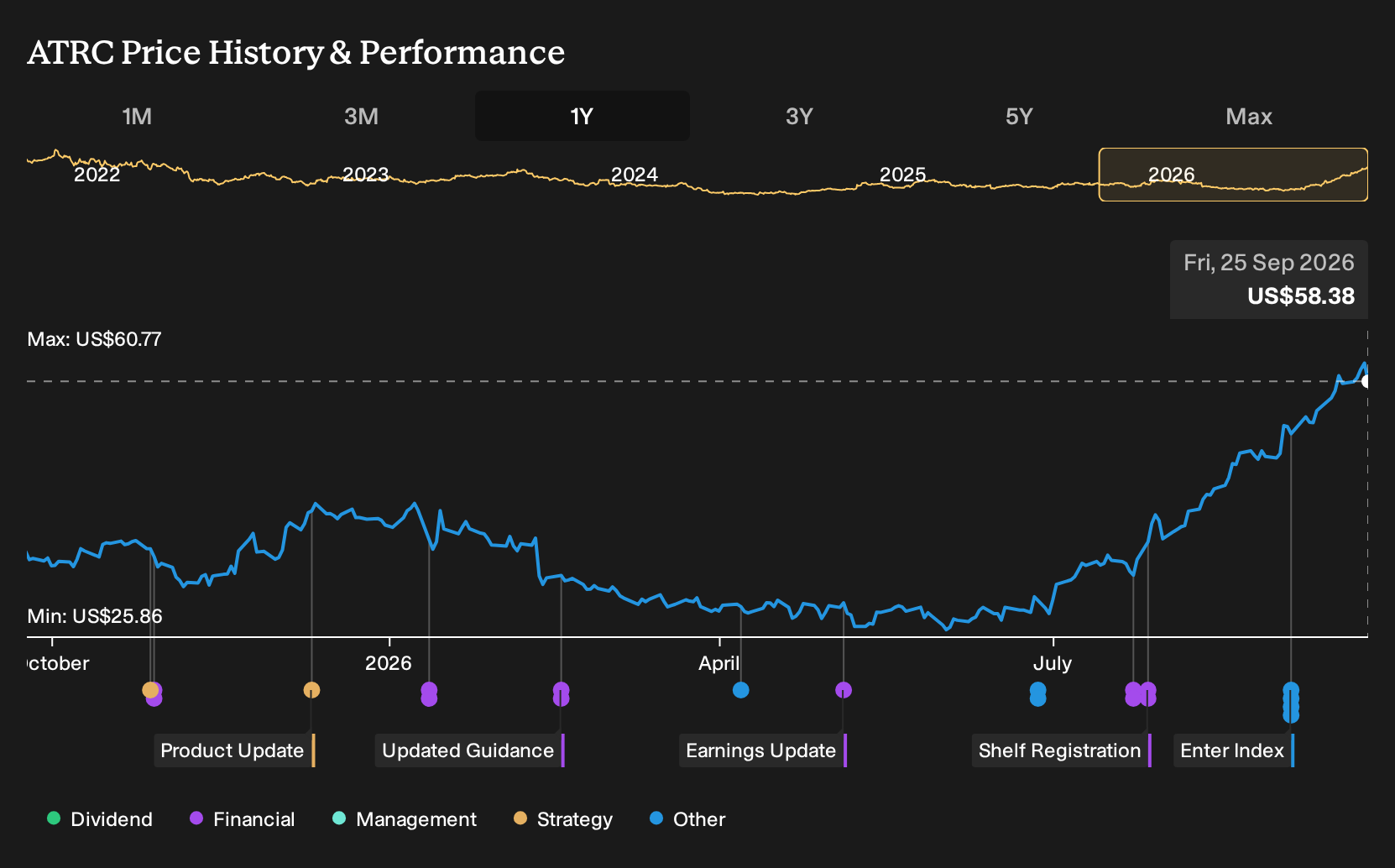Viewport: 1395px width, 868px height.
Task: Switch to the 5Y time range
Action: (x=1019, y=116)
